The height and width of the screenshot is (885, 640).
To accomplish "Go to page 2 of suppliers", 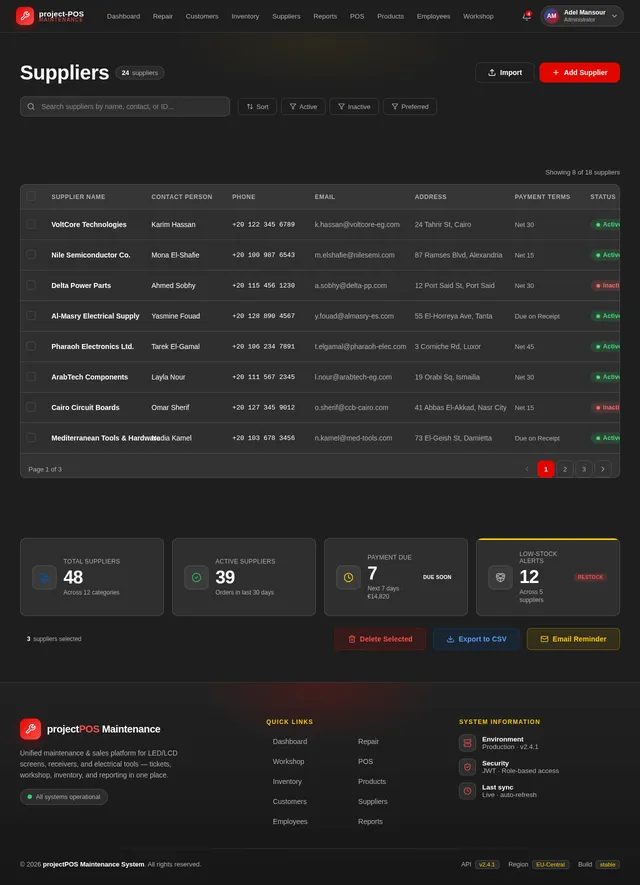I will pyautogui.click(x=565, y=469).
